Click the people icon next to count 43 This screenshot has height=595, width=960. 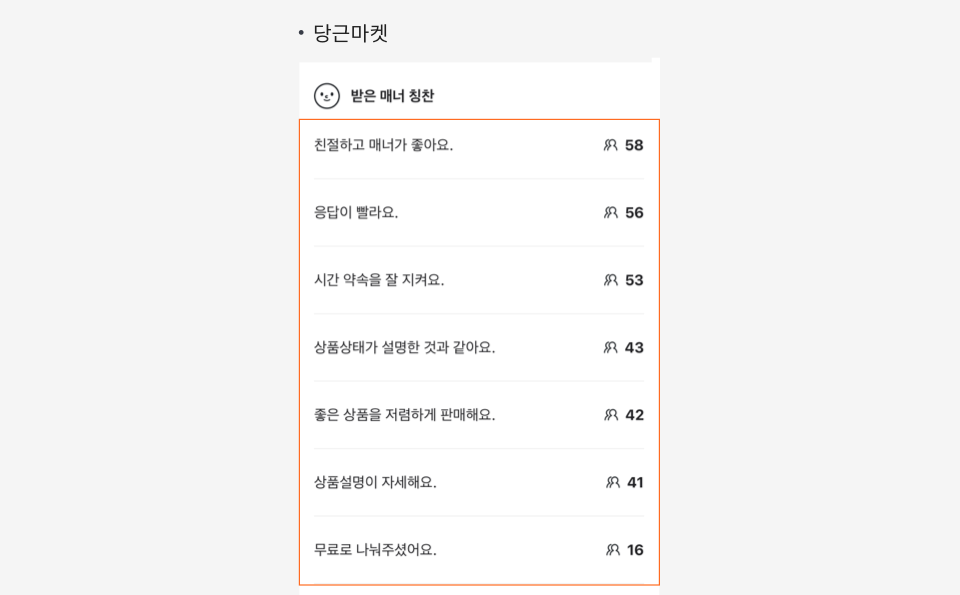point(610,347)
